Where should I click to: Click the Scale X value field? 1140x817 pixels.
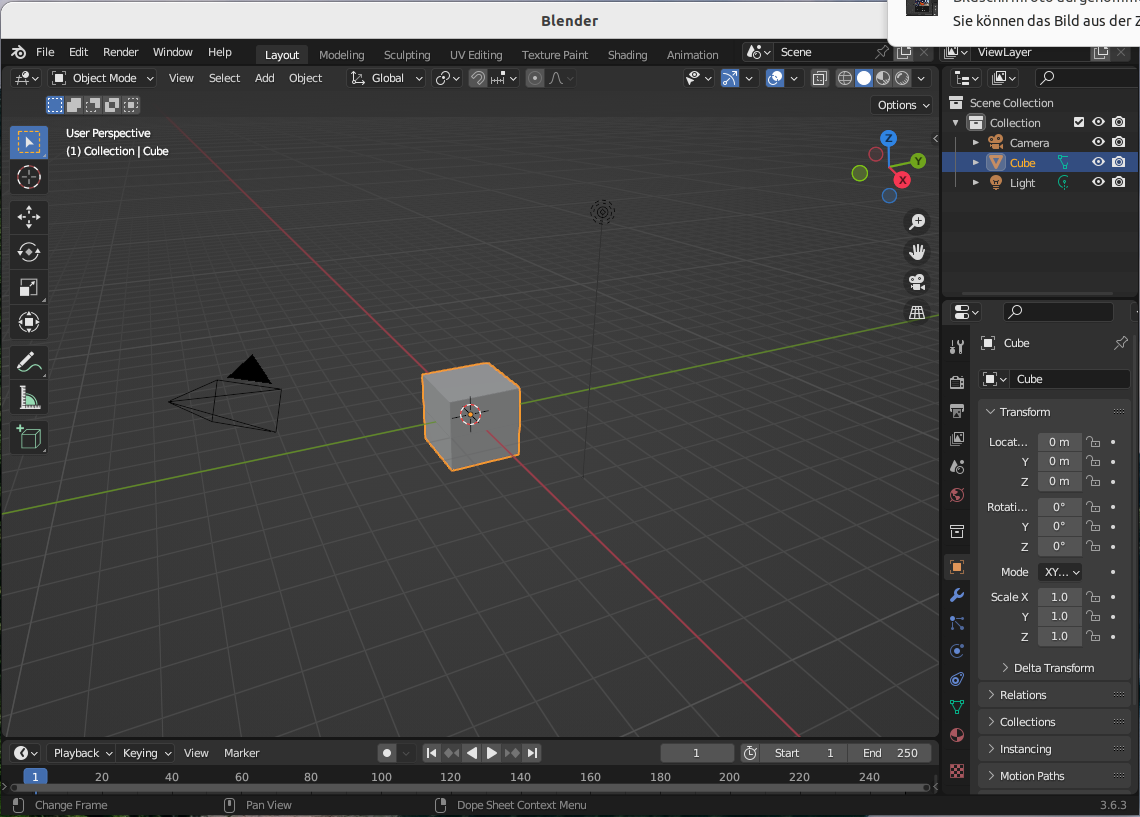click(1059, 597)
